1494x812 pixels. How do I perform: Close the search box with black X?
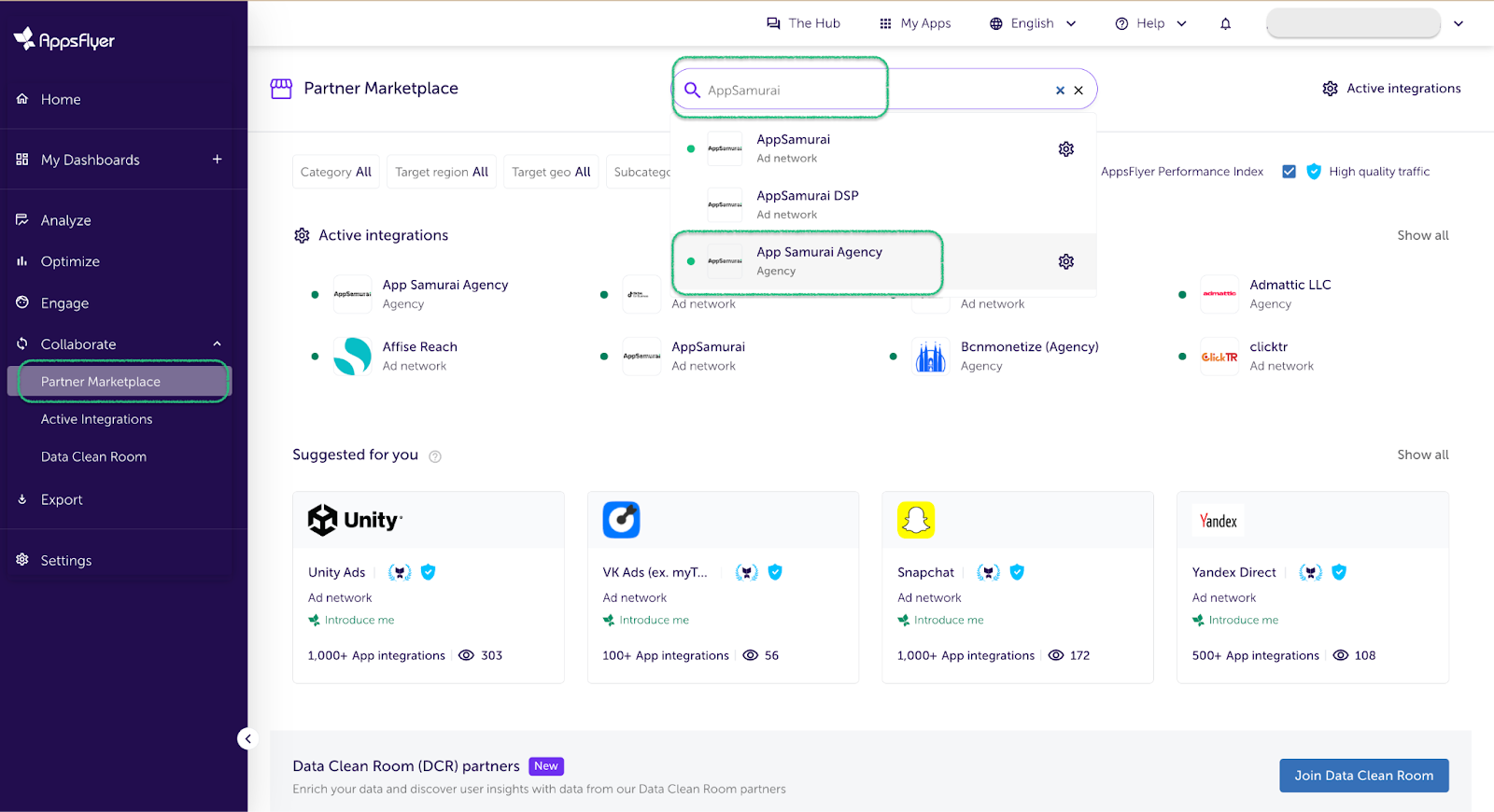(1078, 91)
